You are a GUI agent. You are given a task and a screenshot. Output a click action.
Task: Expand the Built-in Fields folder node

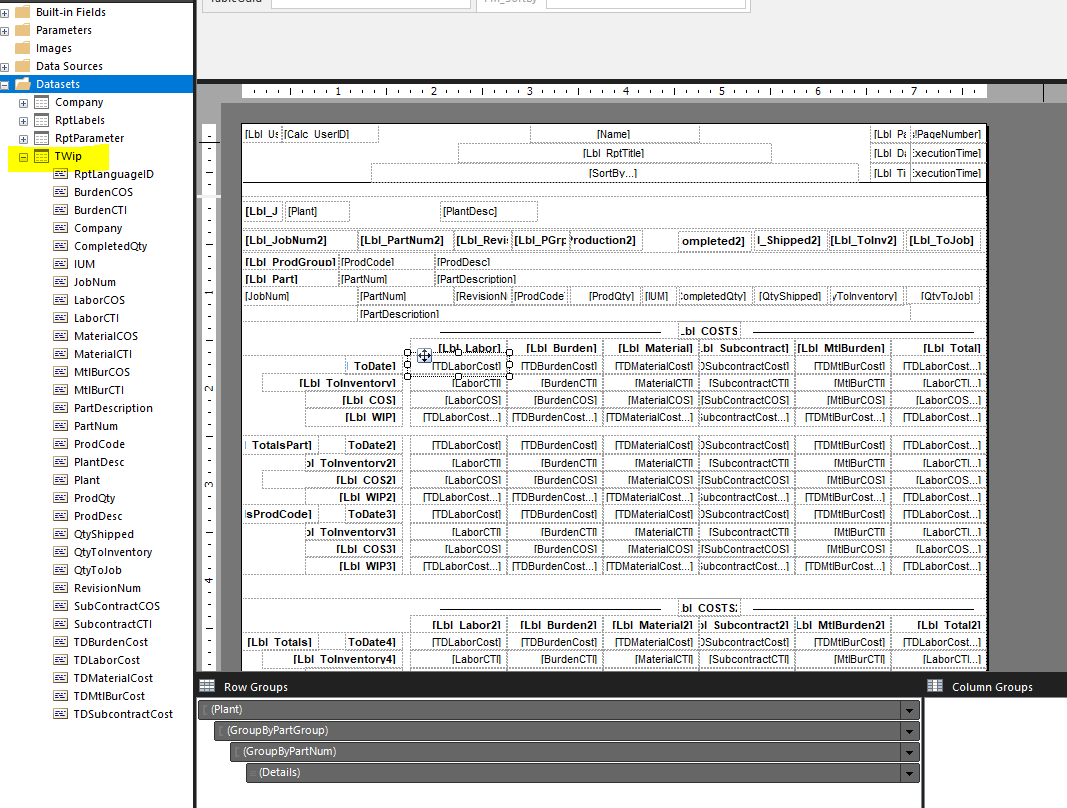[4, 13]
